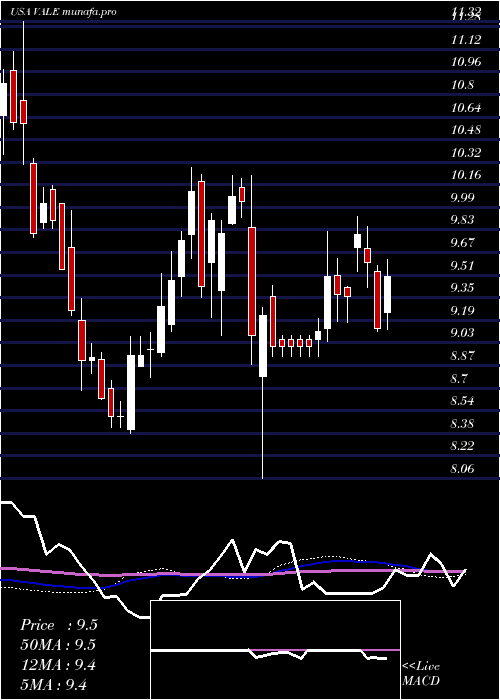Click the last white candle on the chart
The width and height of the screenshot is (500, 700).
pyautogui.click(x=388, y=294)
